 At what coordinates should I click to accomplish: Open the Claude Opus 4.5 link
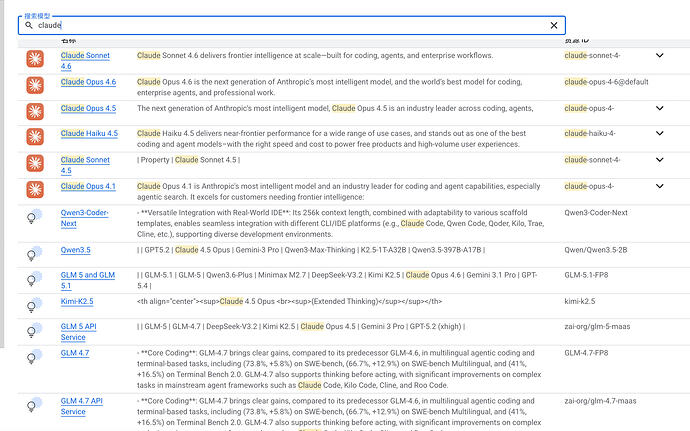coord(88,108)
